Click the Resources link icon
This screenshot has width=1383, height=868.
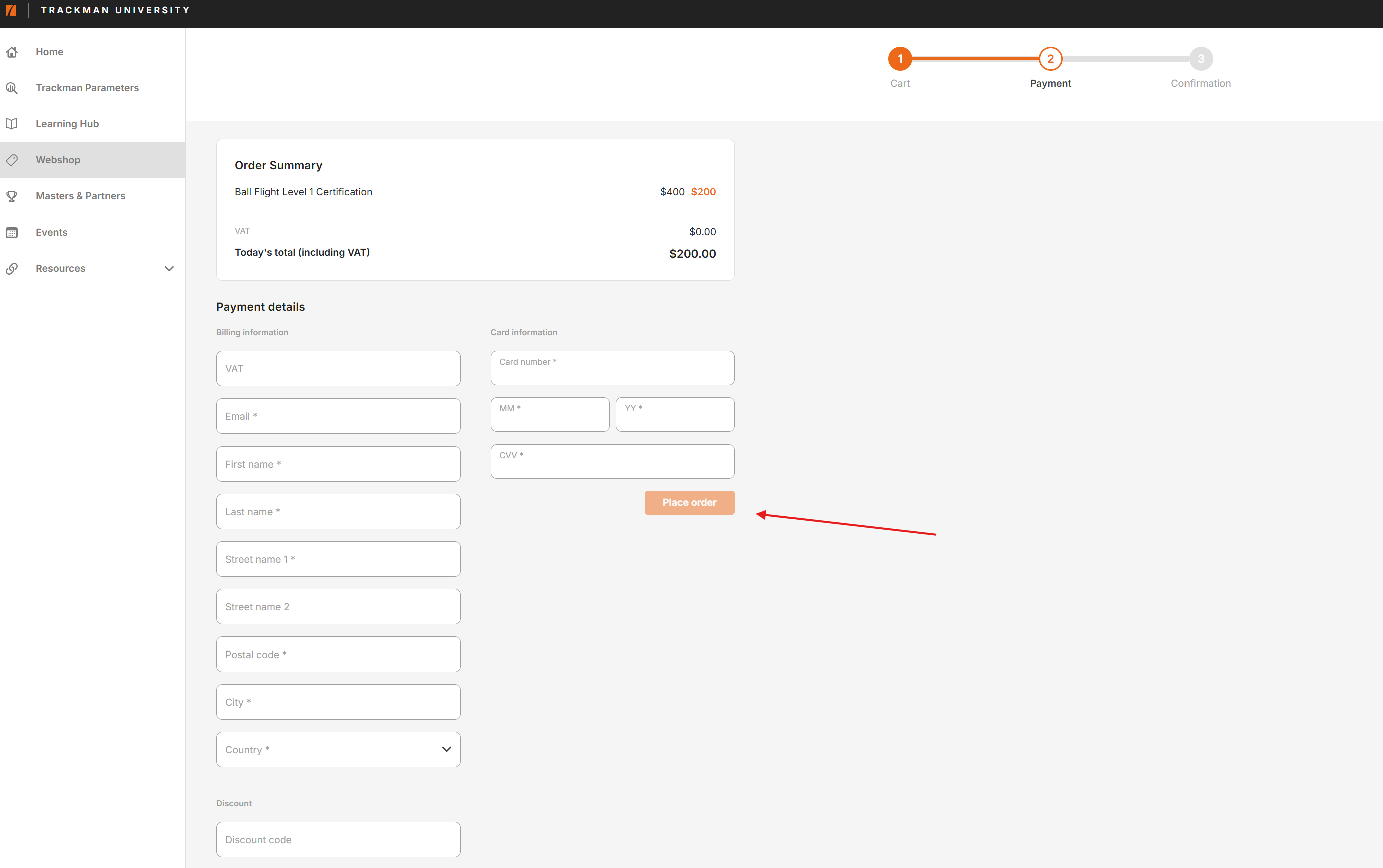click(x=12, y=269)
